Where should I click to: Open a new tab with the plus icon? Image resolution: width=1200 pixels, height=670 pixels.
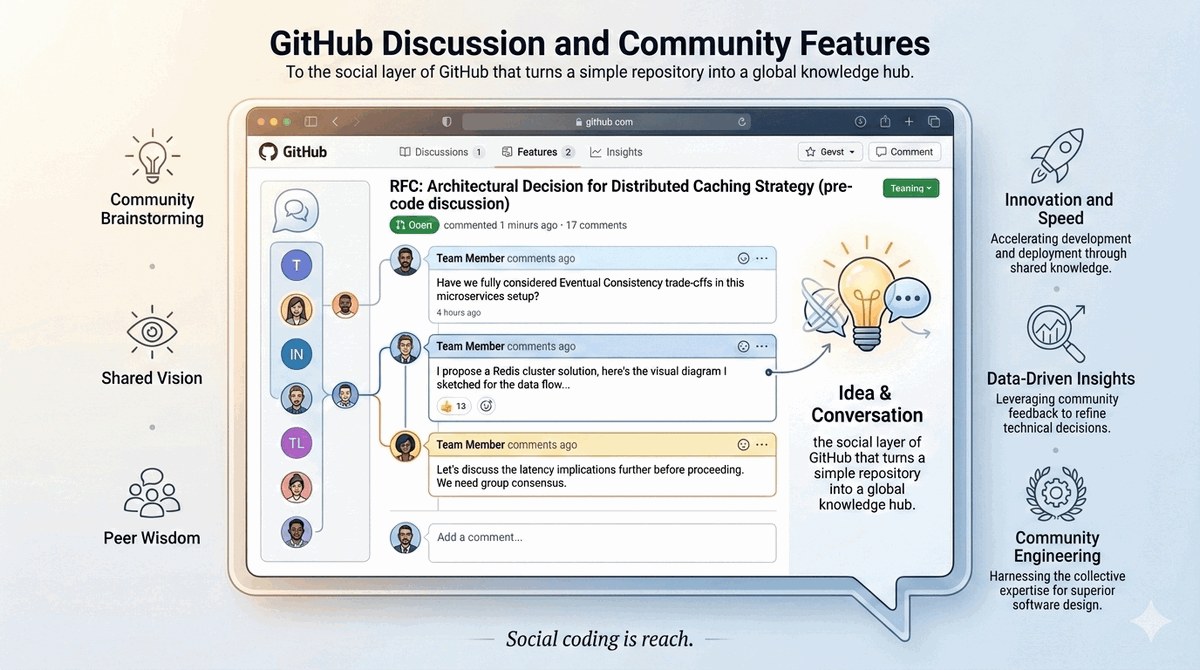point(909,122)
